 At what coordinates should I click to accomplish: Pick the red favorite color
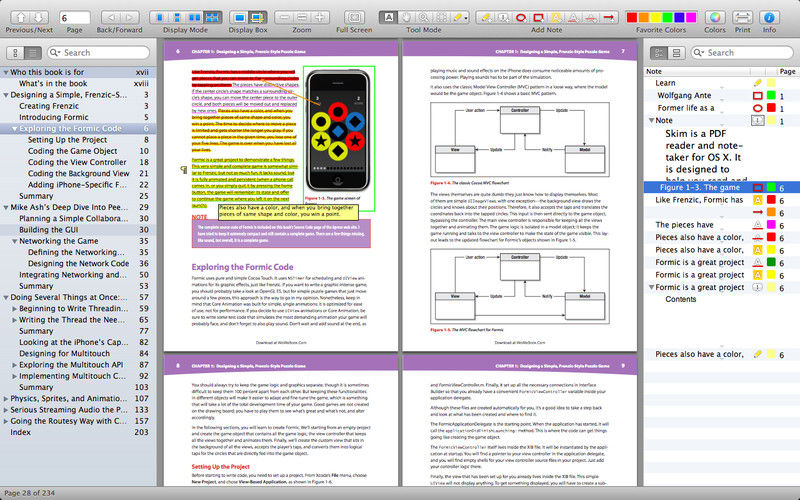632,17
